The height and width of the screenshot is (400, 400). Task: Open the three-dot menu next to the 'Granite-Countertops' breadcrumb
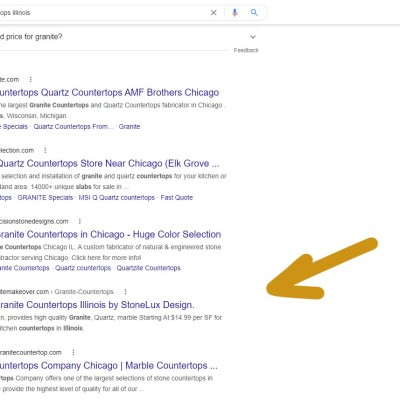125,292
